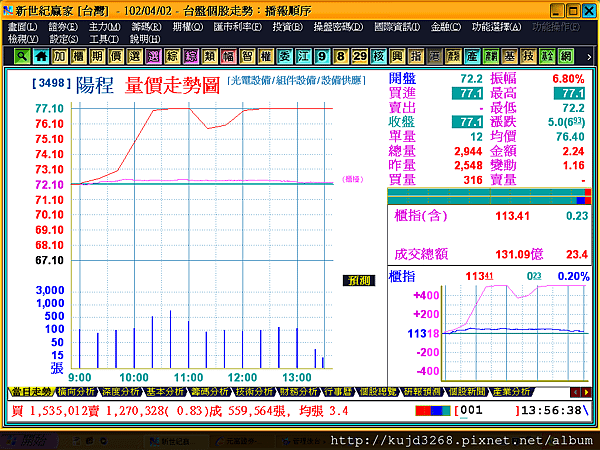Select the 權 toolbar icon

[x=266, y=57]
